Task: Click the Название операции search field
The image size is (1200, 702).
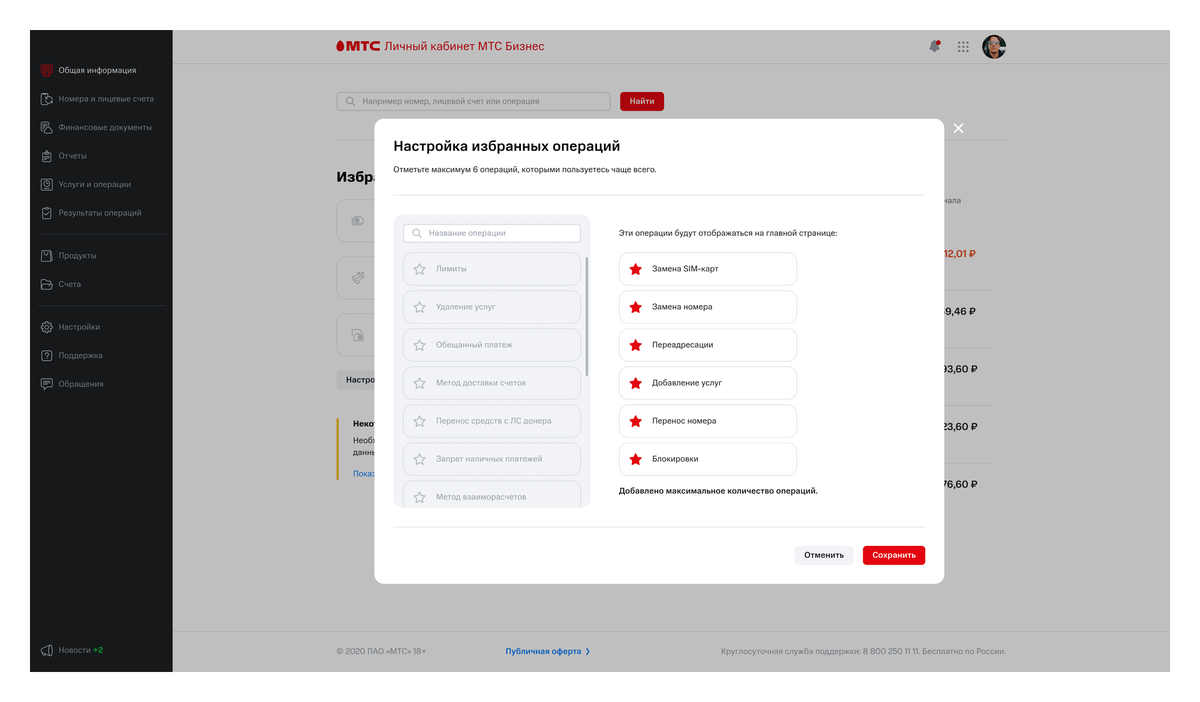Action: (x=492, y=233)
